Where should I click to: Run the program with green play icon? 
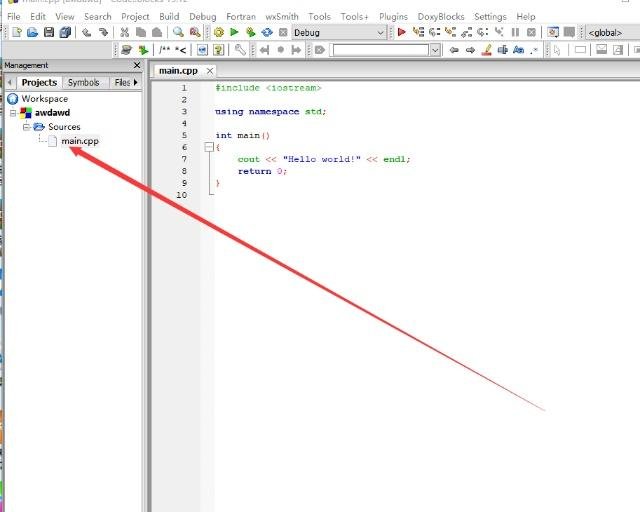coord(235,33)
